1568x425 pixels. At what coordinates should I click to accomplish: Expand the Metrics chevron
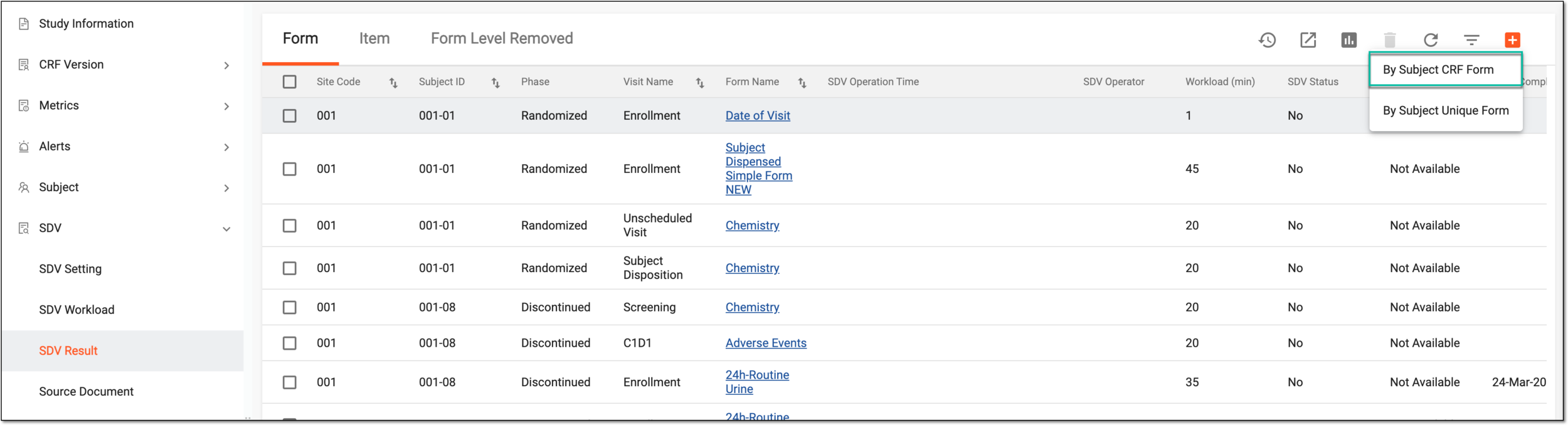[226, 106]
